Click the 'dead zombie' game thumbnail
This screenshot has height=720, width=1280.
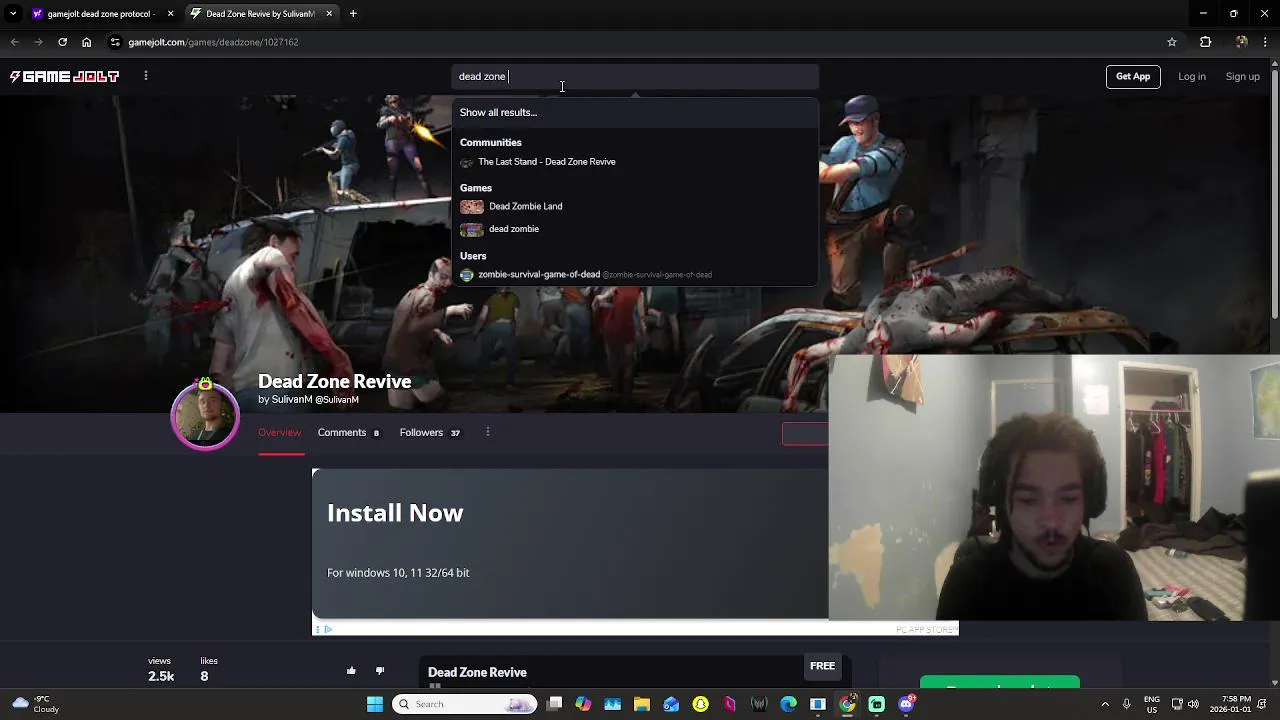(472, 230)
